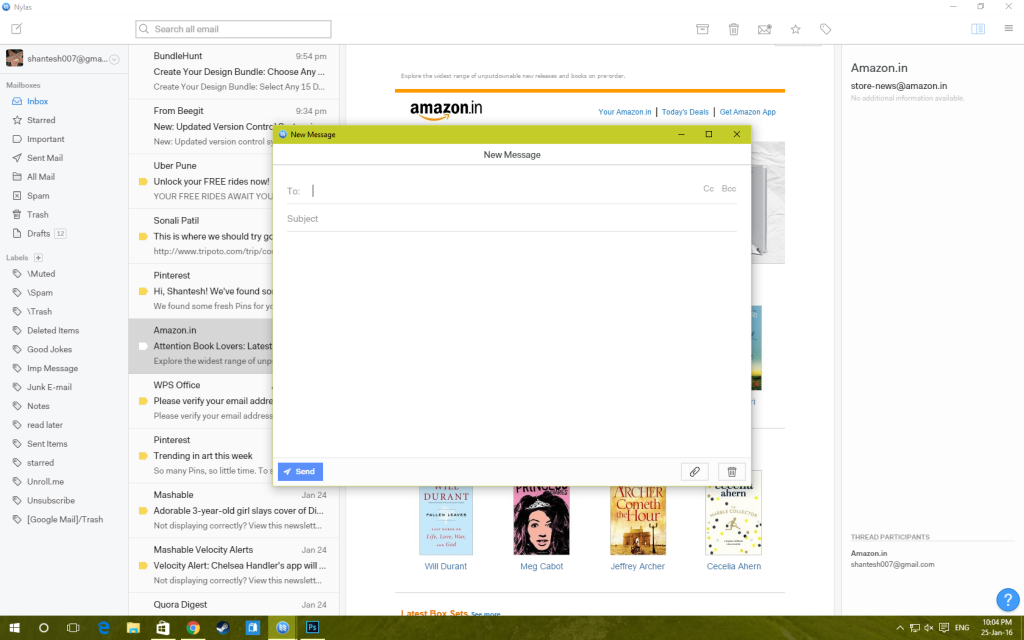Open the label tag icon in the toolbar

click(x=825, y=29)
